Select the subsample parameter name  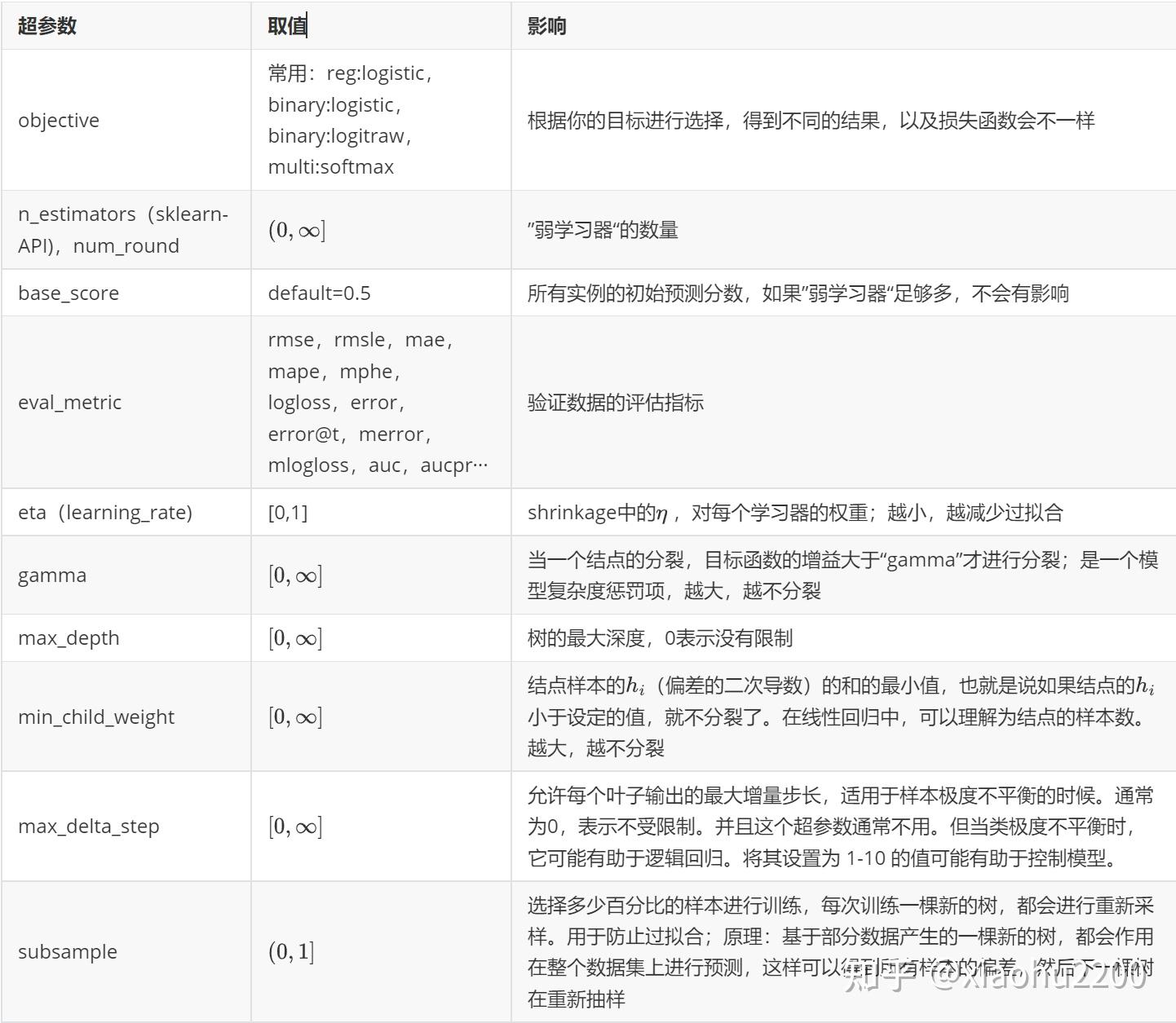[x=68, y=951]
